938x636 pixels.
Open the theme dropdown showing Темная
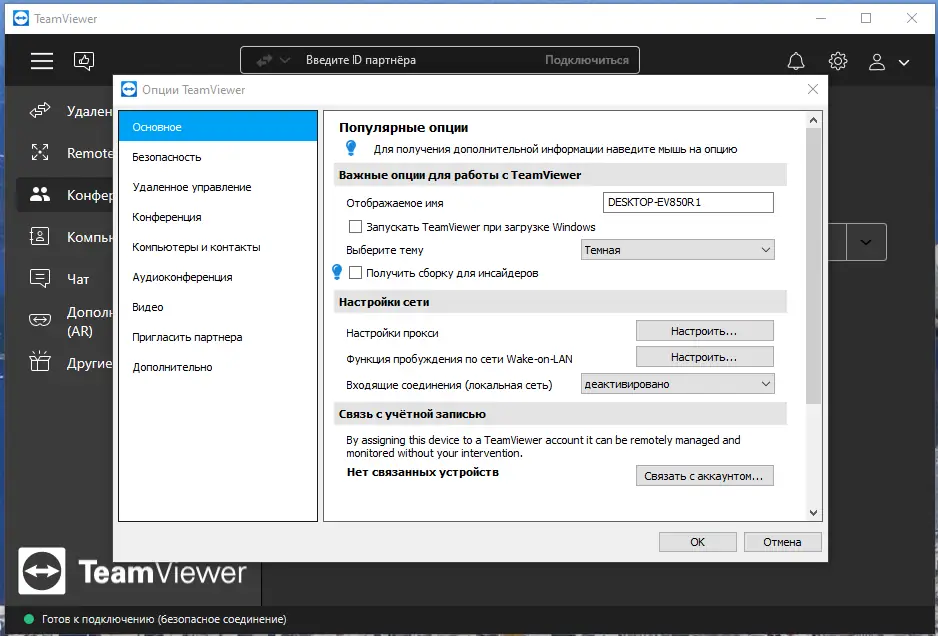tap(677, 249)
